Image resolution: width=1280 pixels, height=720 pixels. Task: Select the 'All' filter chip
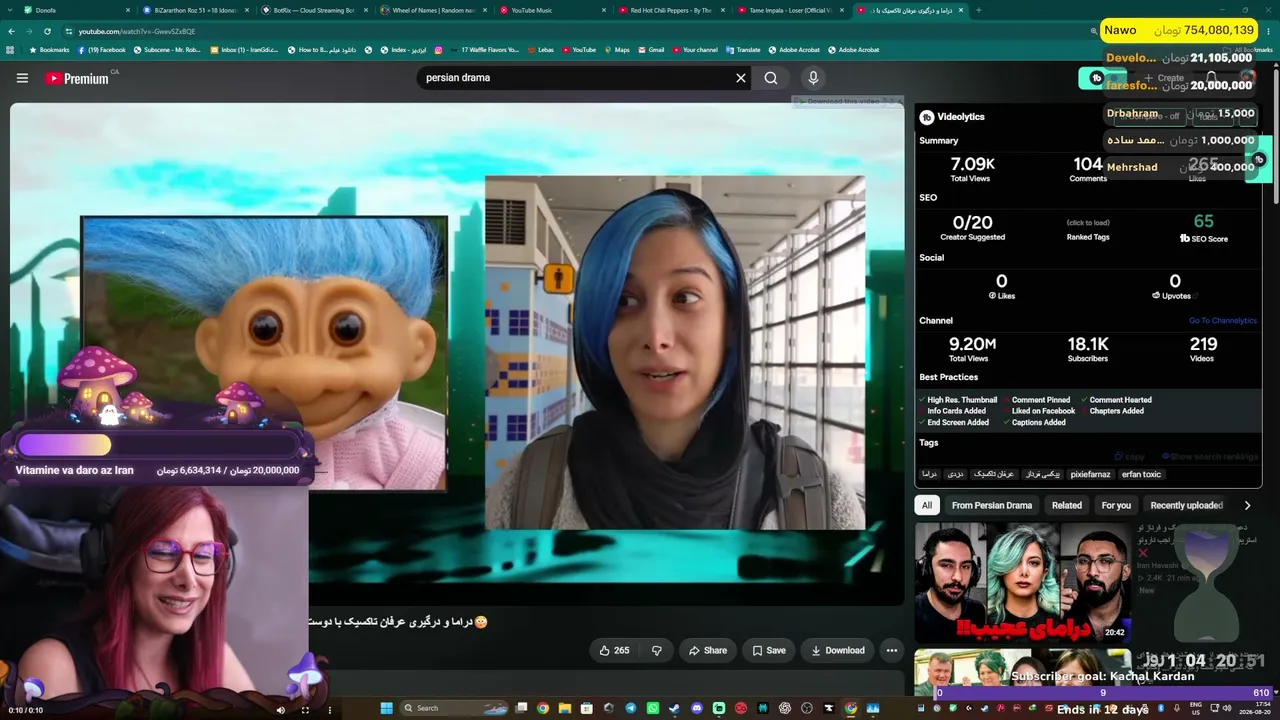point(927,505)
